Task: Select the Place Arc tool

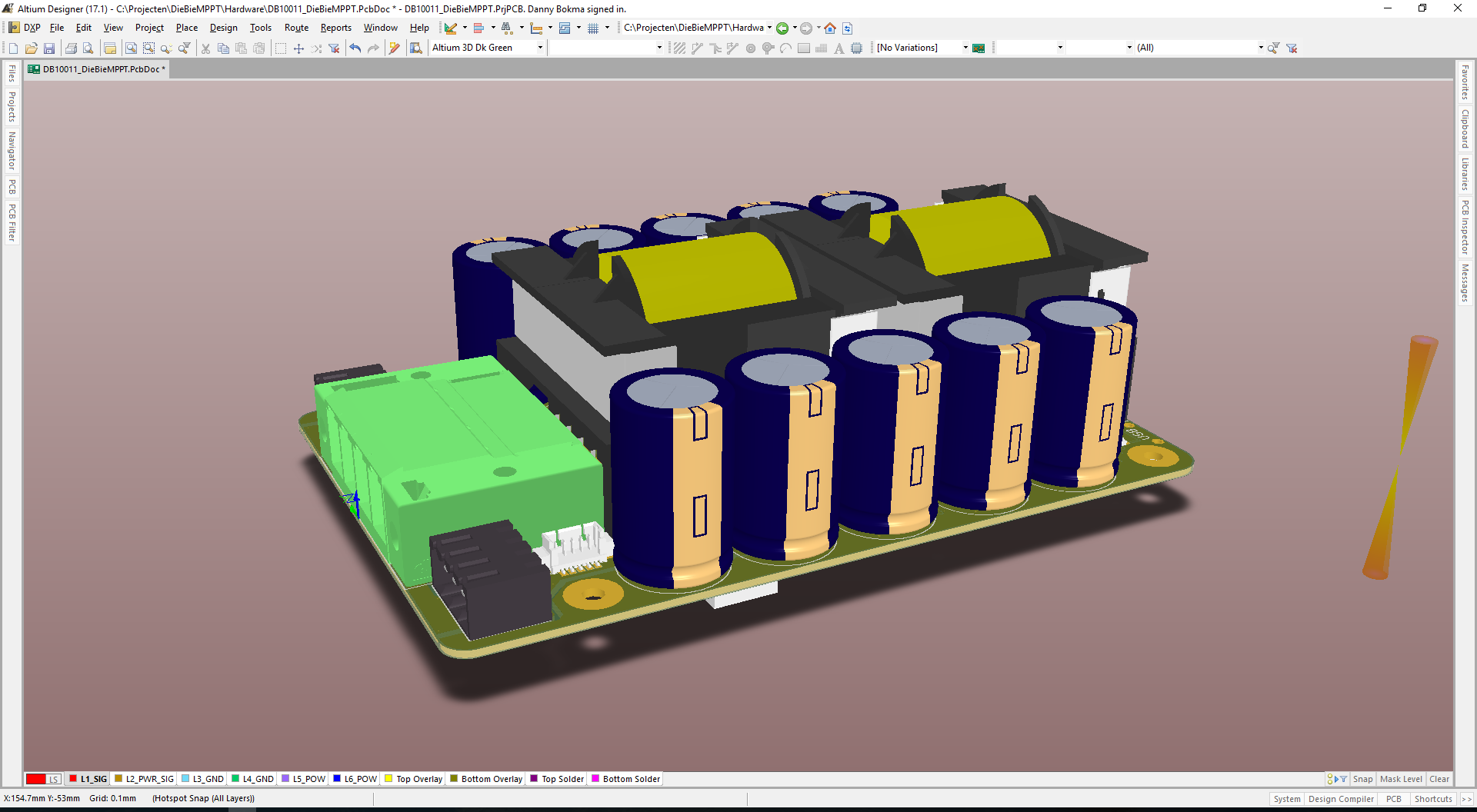Action: (x=785, y=48)
